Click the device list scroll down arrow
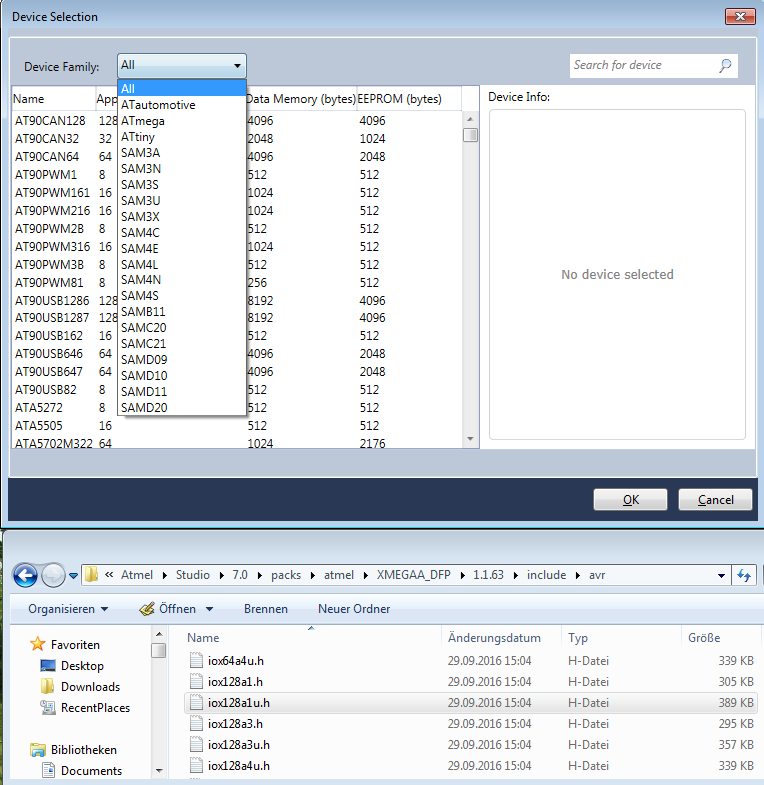 coord(470,439)
